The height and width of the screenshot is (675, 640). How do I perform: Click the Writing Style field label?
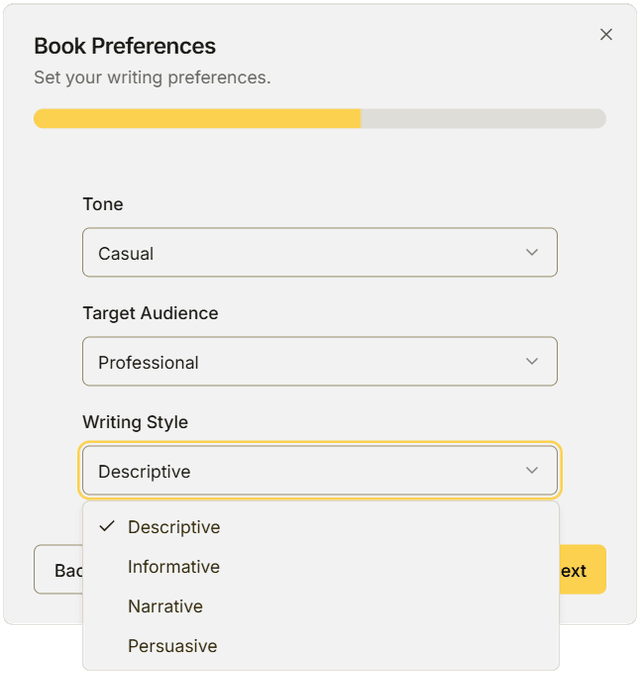click(x=135, y=422)
